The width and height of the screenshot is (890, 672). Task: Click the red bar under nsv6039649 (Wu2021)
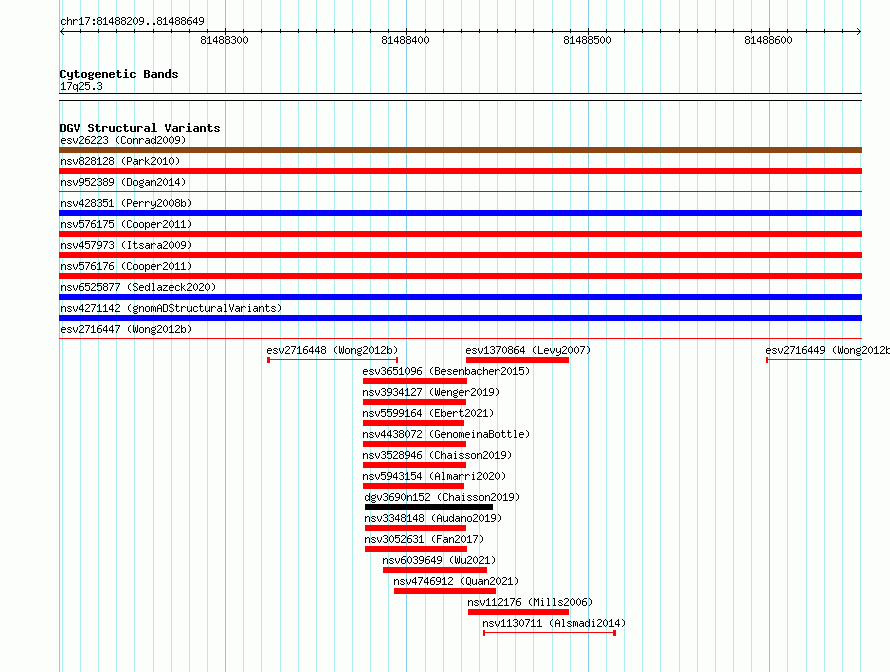coord(435,570)
